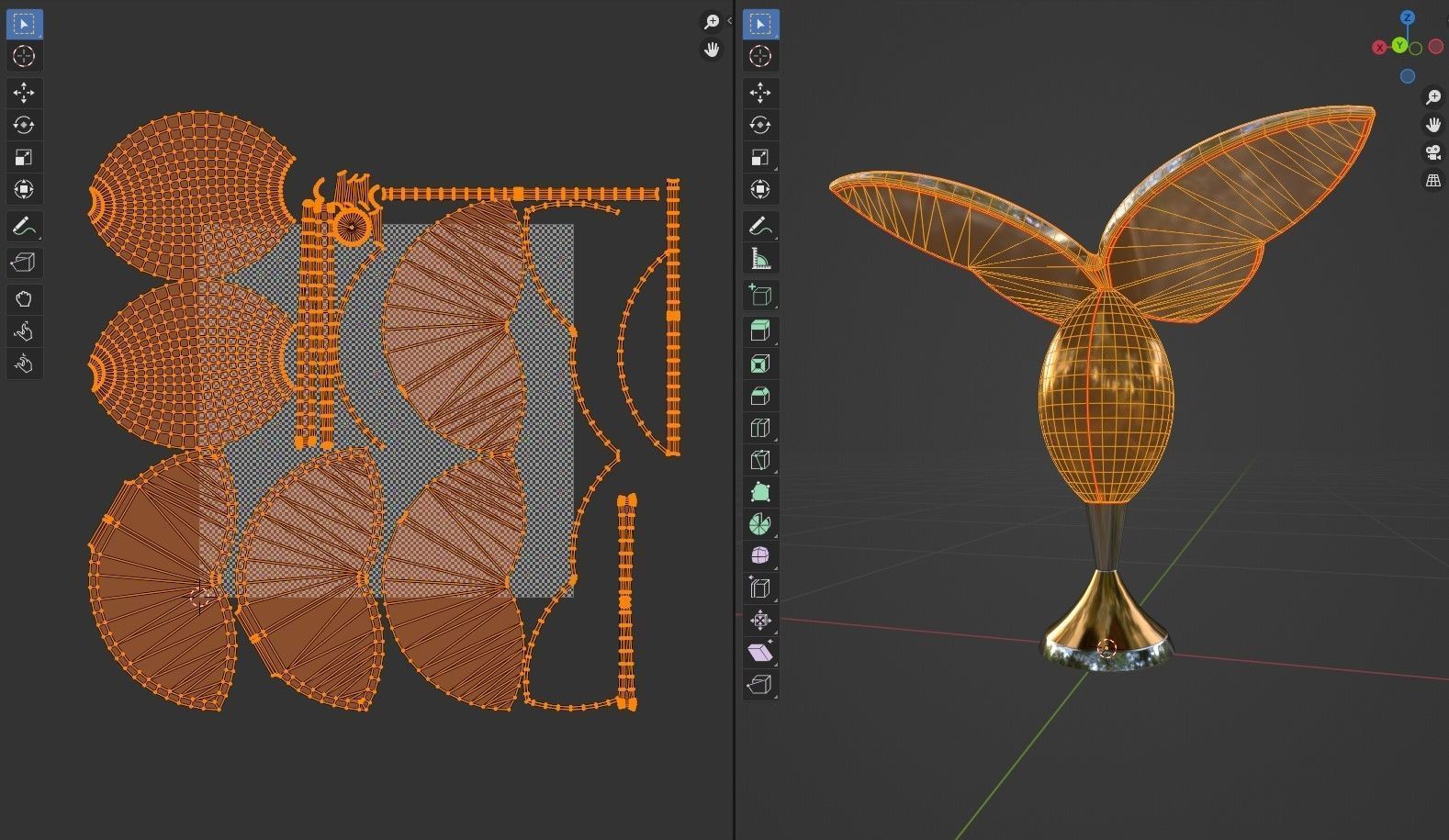This screenshot has height=840, width=1449.
Task: Click the zoom magnifier in UV editor
Action: pos(712,22)
